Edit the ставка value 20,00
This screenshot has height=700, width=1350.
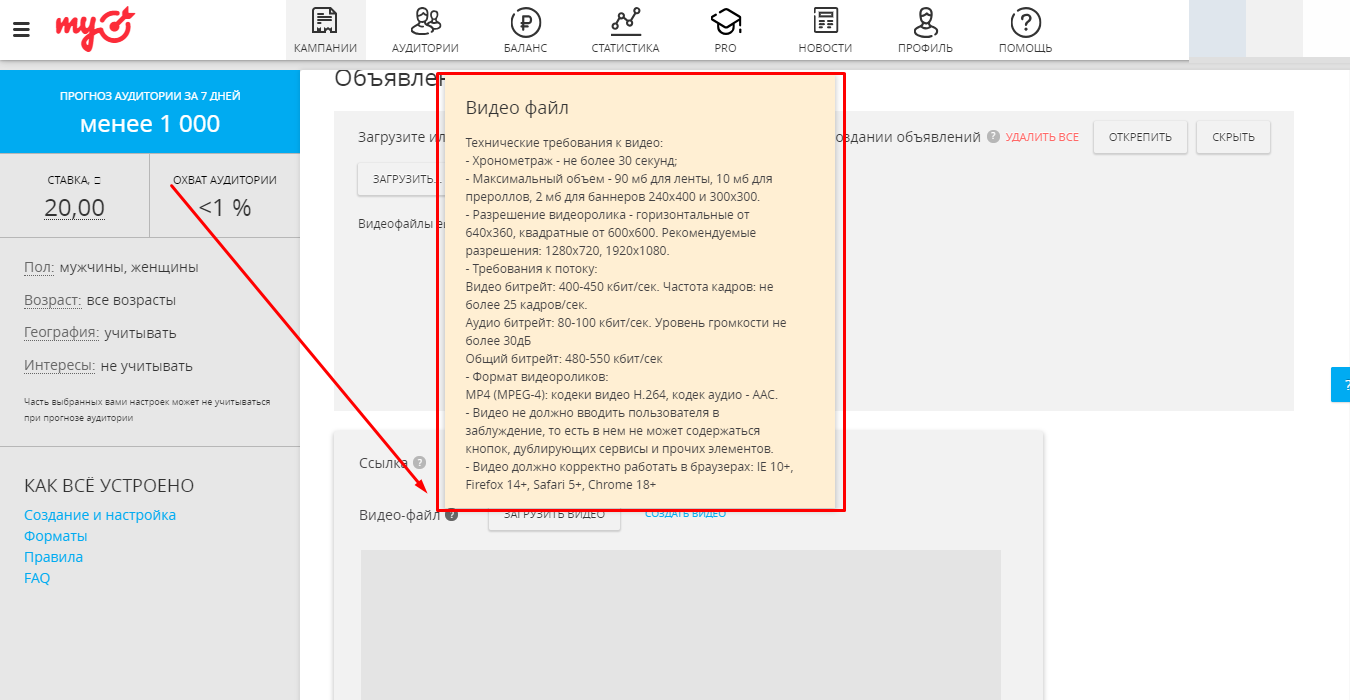[x=74, y=208]
